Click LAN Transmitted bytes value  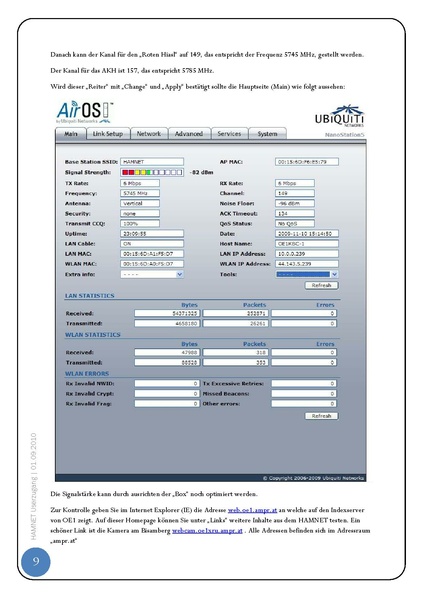(167, 323)
